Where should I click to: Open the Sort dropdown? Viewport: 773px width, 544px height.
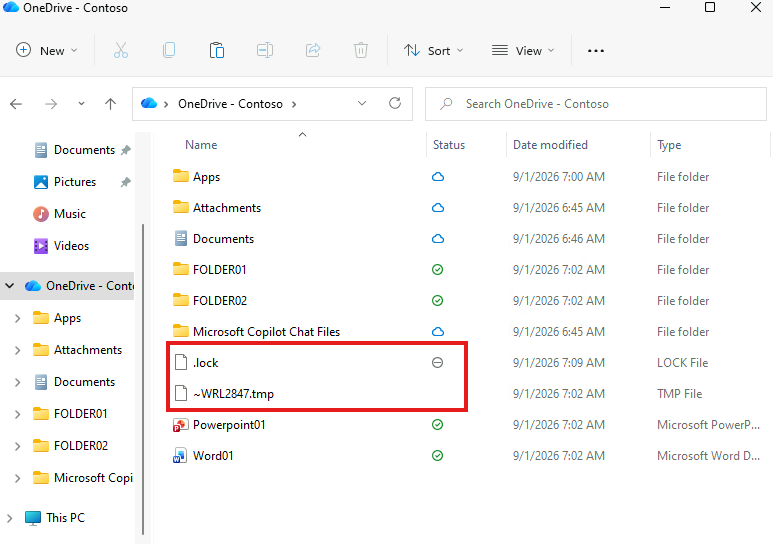(434, 50)
